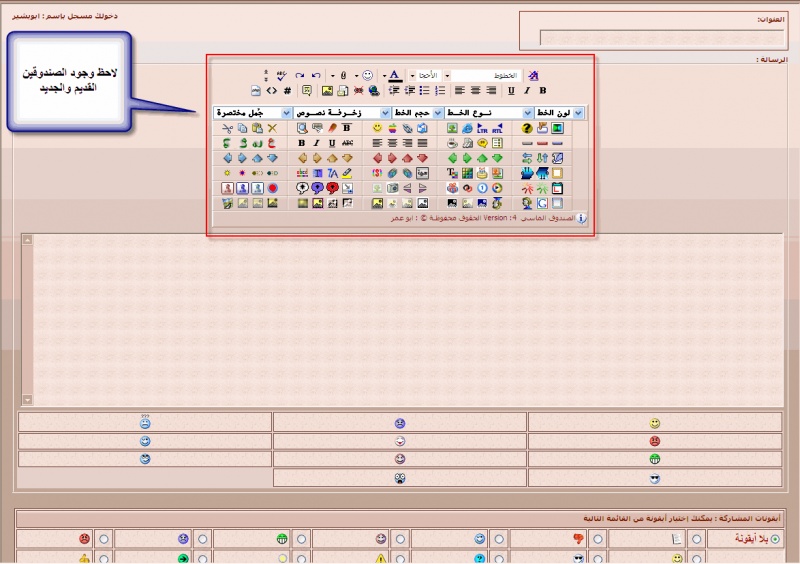Click the scissors cut icon

(228, 128)
